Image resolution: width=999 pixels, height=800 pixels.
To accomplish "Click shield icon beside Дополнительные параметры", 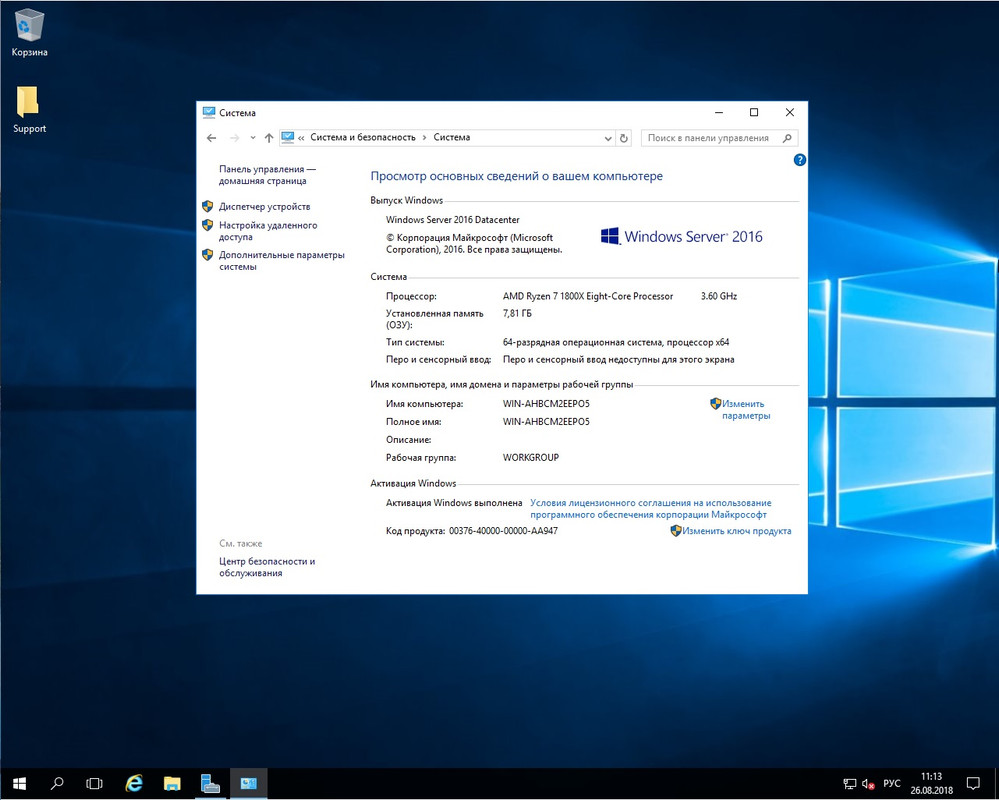I will pyautogui.click(x=207, y=255).
